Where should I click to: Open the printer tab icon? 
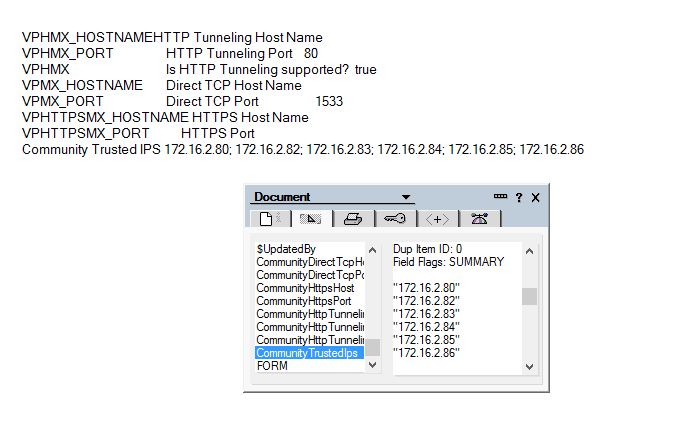(352, 218)
